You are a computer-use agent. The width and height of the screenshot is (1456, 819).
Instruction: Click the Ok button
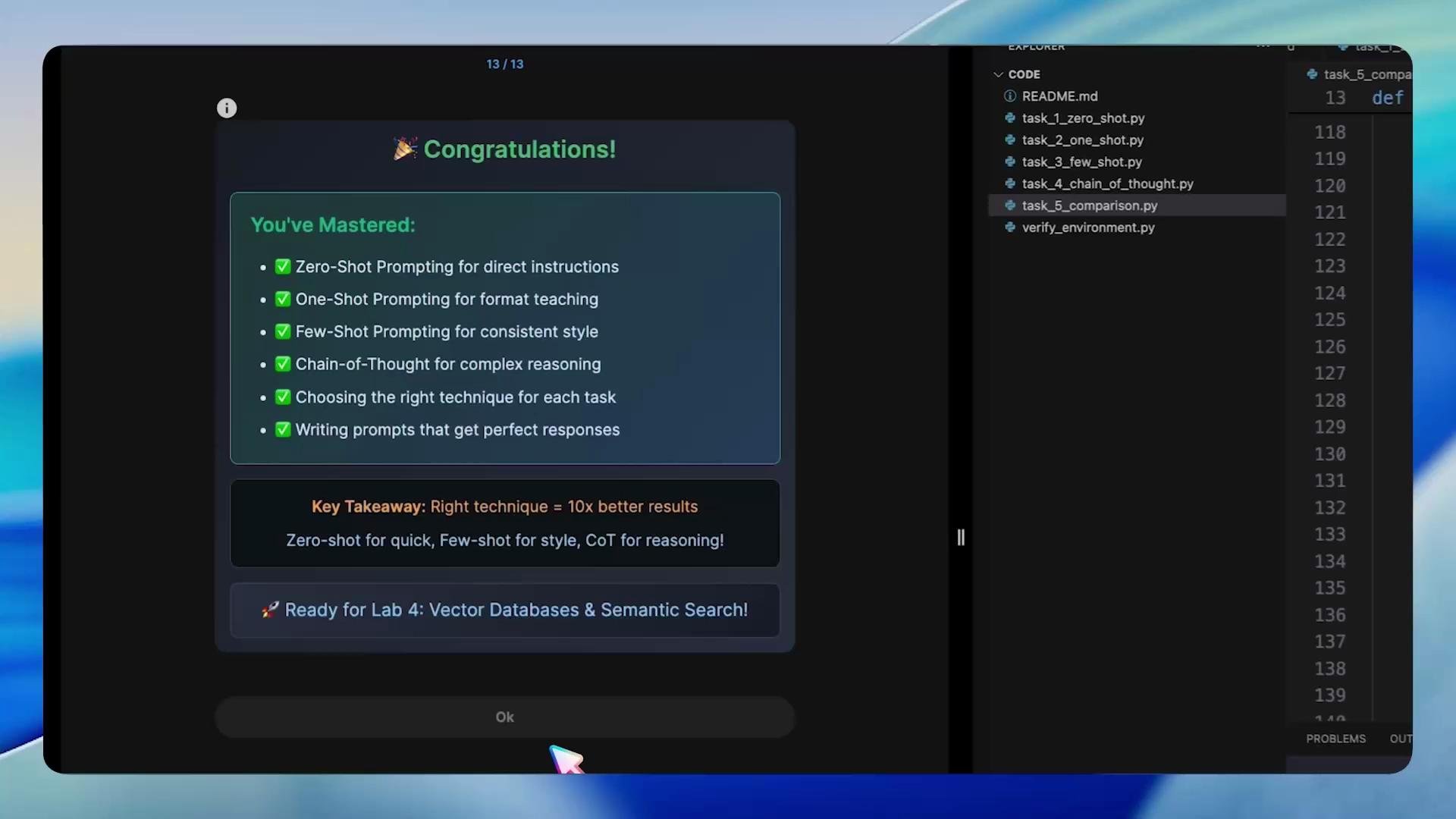click(504, 717)
